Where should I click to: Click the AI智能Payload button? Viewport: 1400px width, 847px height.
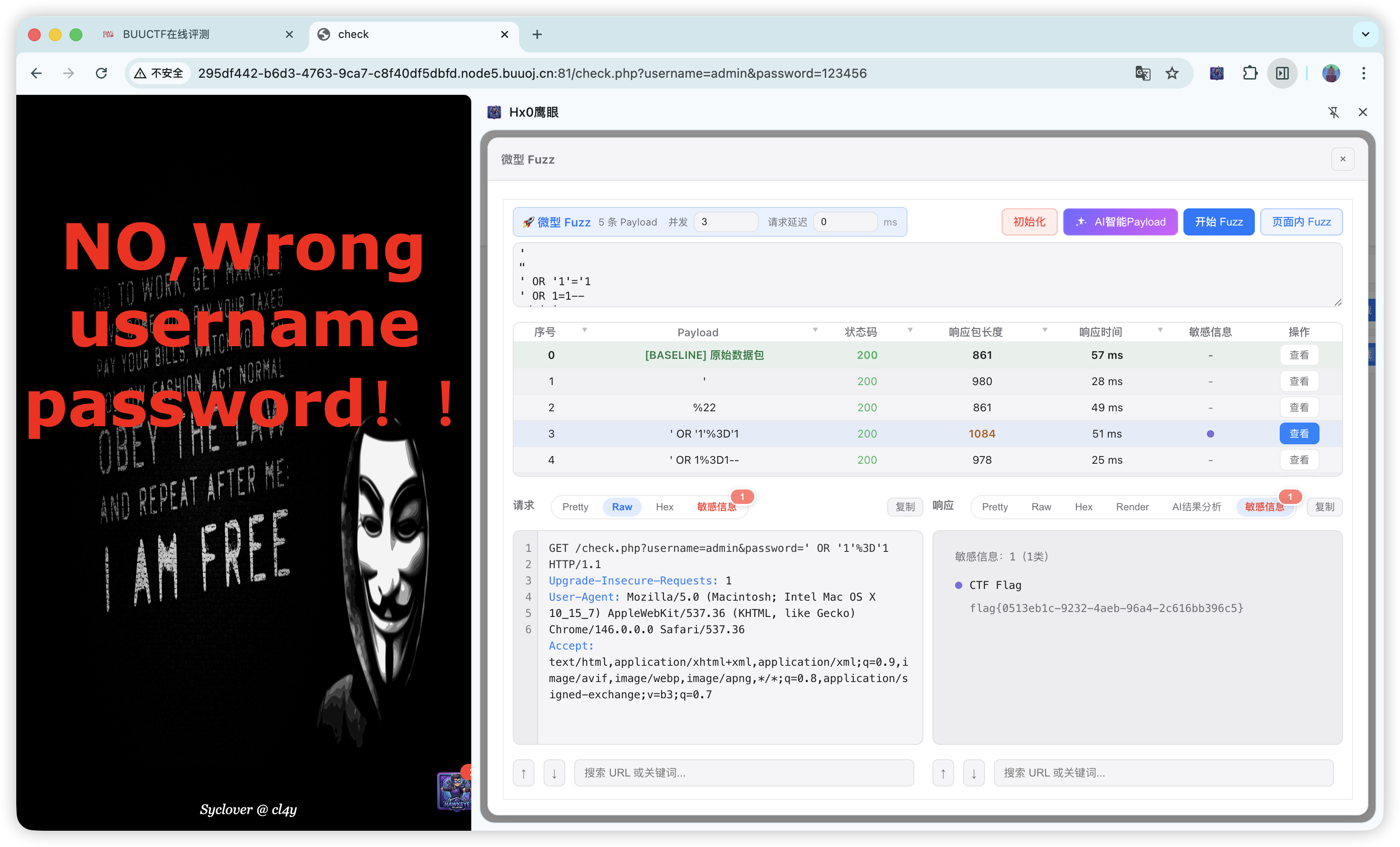(x=1120, y=222)
